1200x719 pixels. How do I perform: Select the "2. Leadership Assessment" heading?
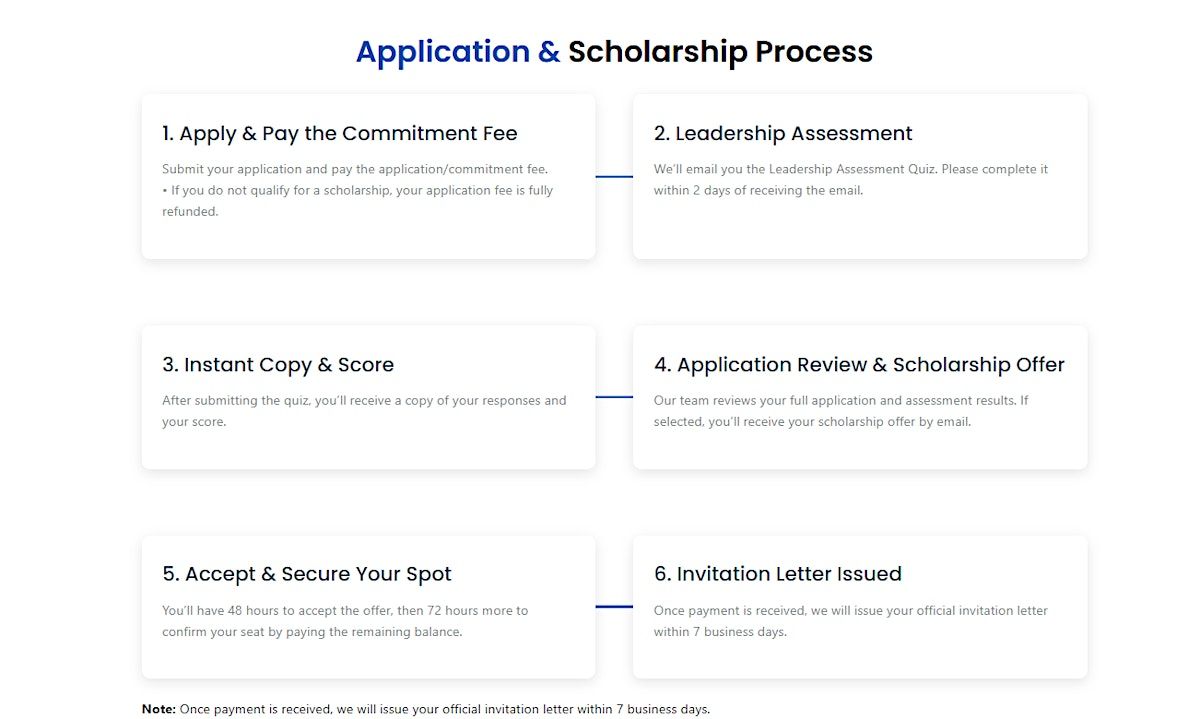pyautogui.click(x=783, y=134)
